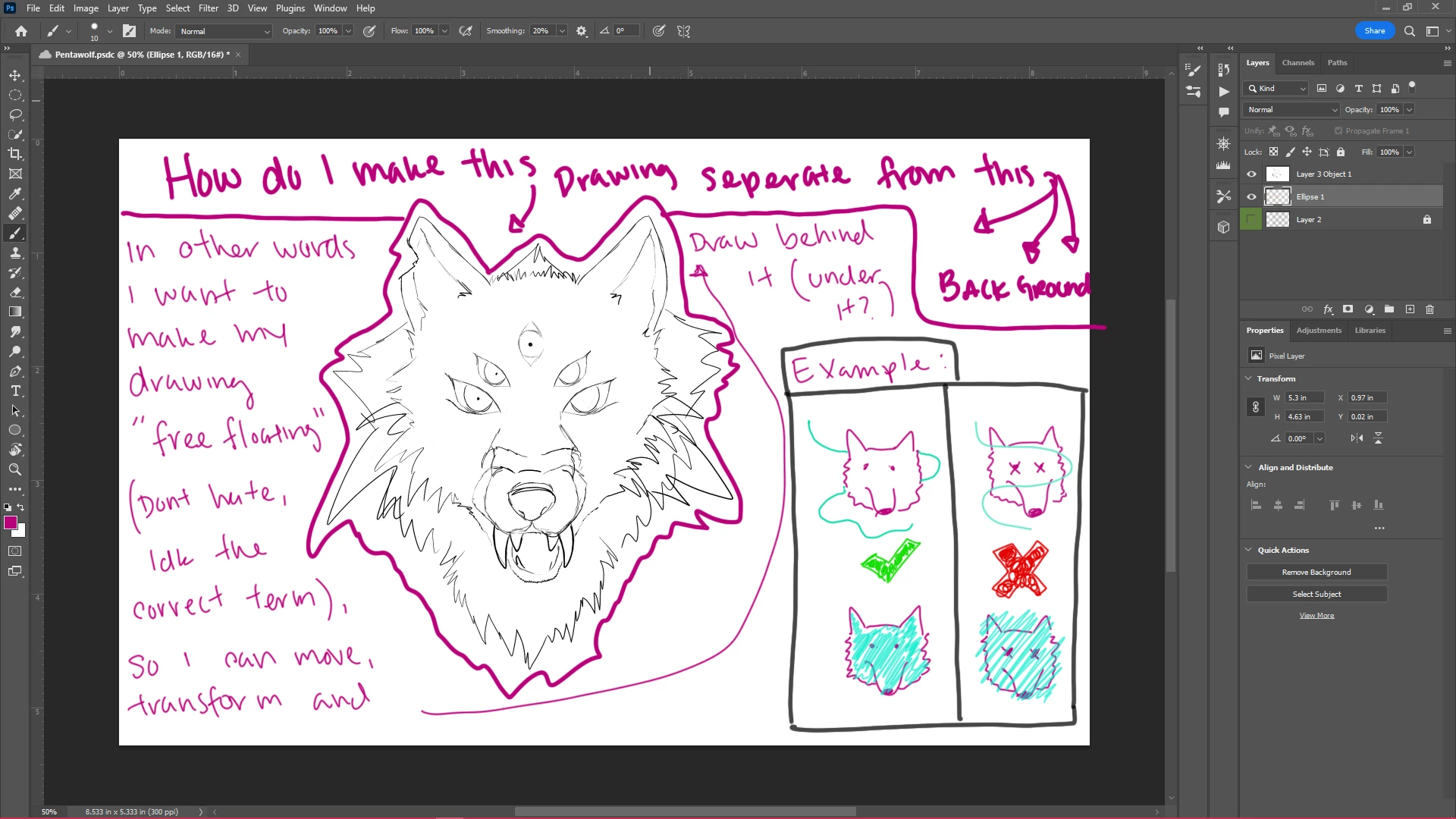1456x819 pixels.
Task: Click the Remove Background button
Action: click(1316, 573)
